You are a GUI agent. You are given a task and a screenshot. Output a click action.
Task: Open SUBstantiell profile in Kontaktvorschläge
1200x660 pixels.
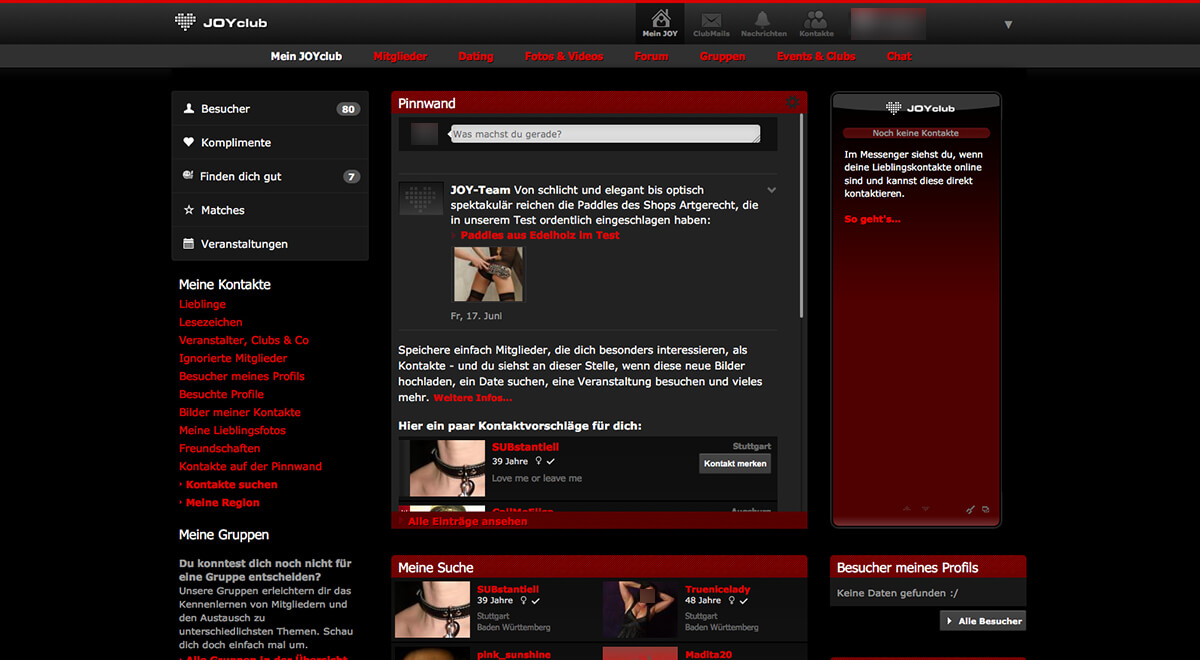pyautogui.click(x=525, y=447)
